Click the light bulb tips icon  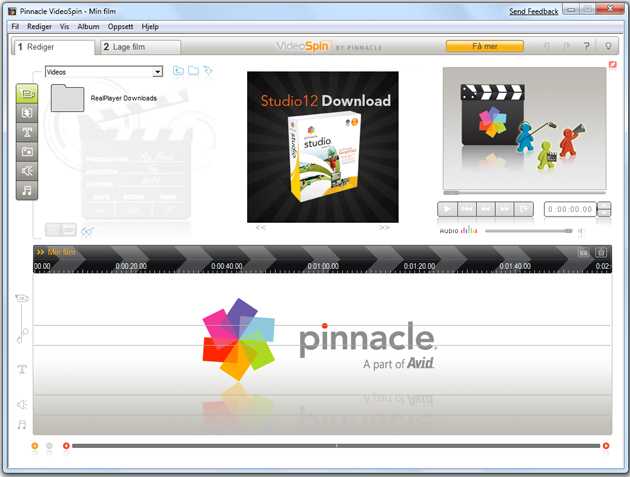[x=608, y=46]
